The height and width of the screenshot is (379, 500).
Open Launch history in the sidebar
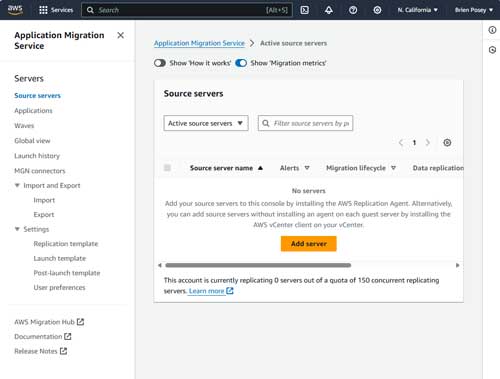point(37,156)
